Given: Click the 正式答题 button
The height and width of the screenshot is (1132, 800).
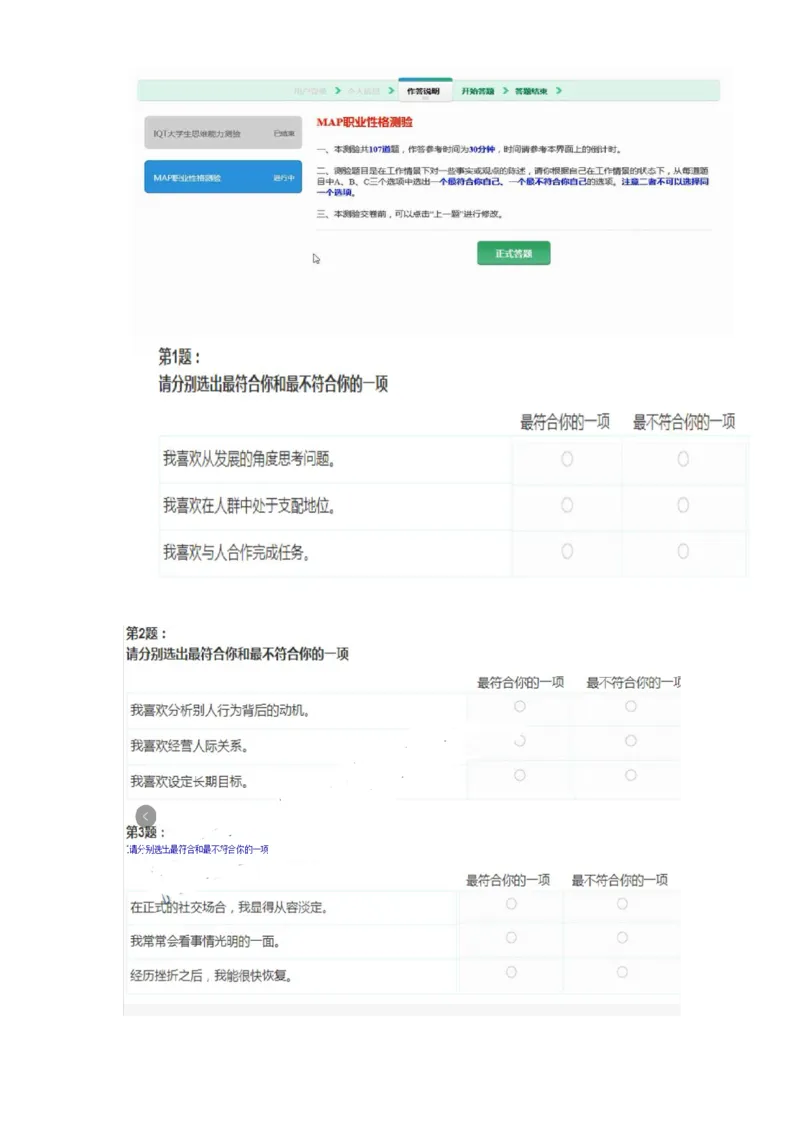Looking at the screenshot, I should pos(513,253).
